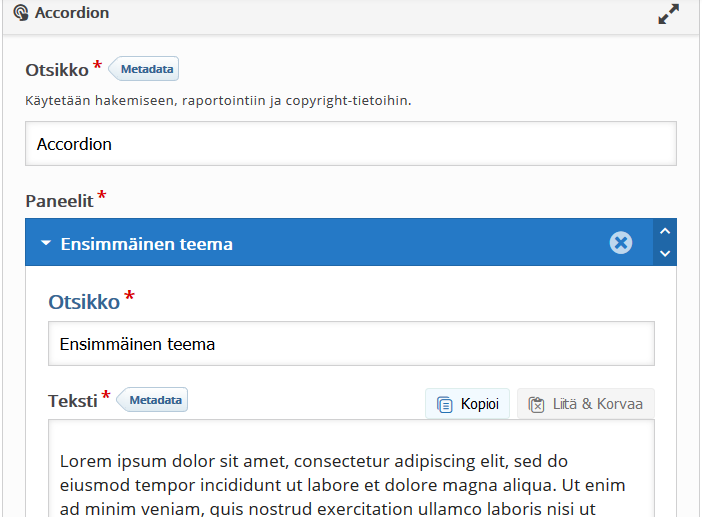Enter fullscreen with the expand arrows icon
This screenshot has height=517, width=702.
[x=668, y=15]
